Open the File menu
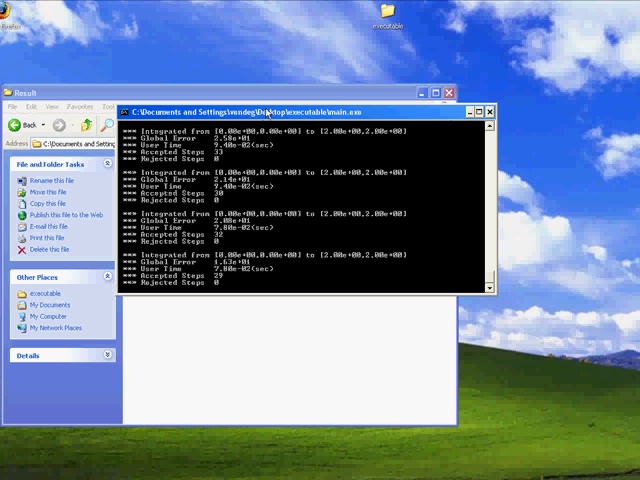640x480 pixels. [12, 107]
